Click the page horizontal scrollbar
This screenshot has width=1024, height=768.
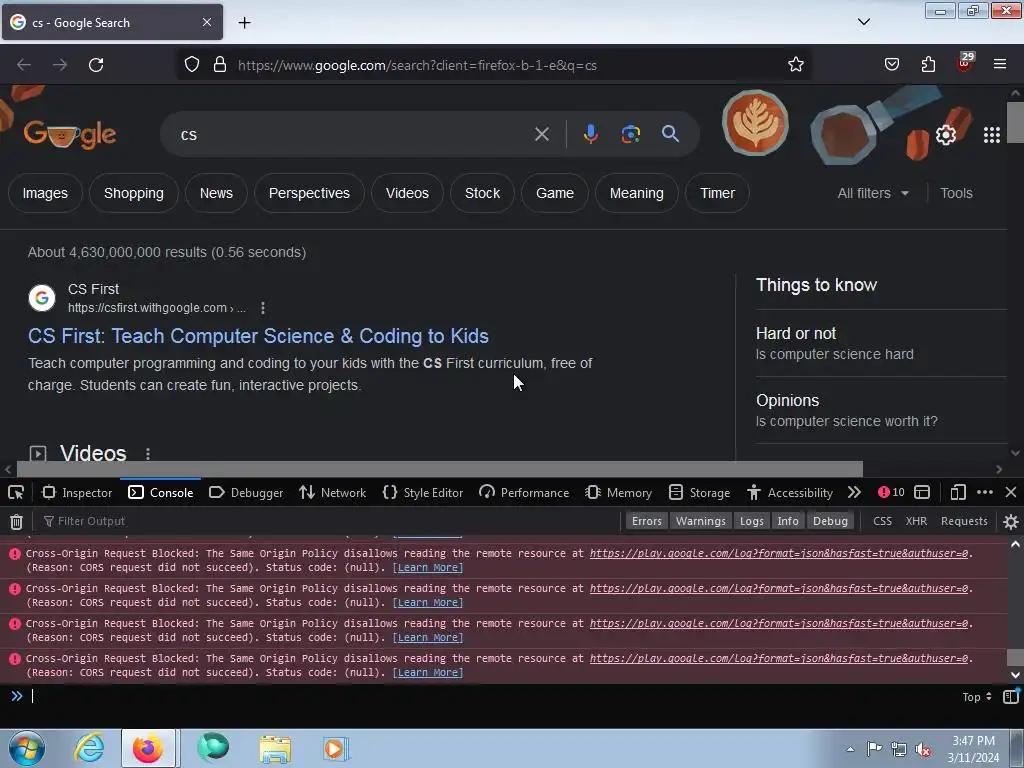pos(440,469)
